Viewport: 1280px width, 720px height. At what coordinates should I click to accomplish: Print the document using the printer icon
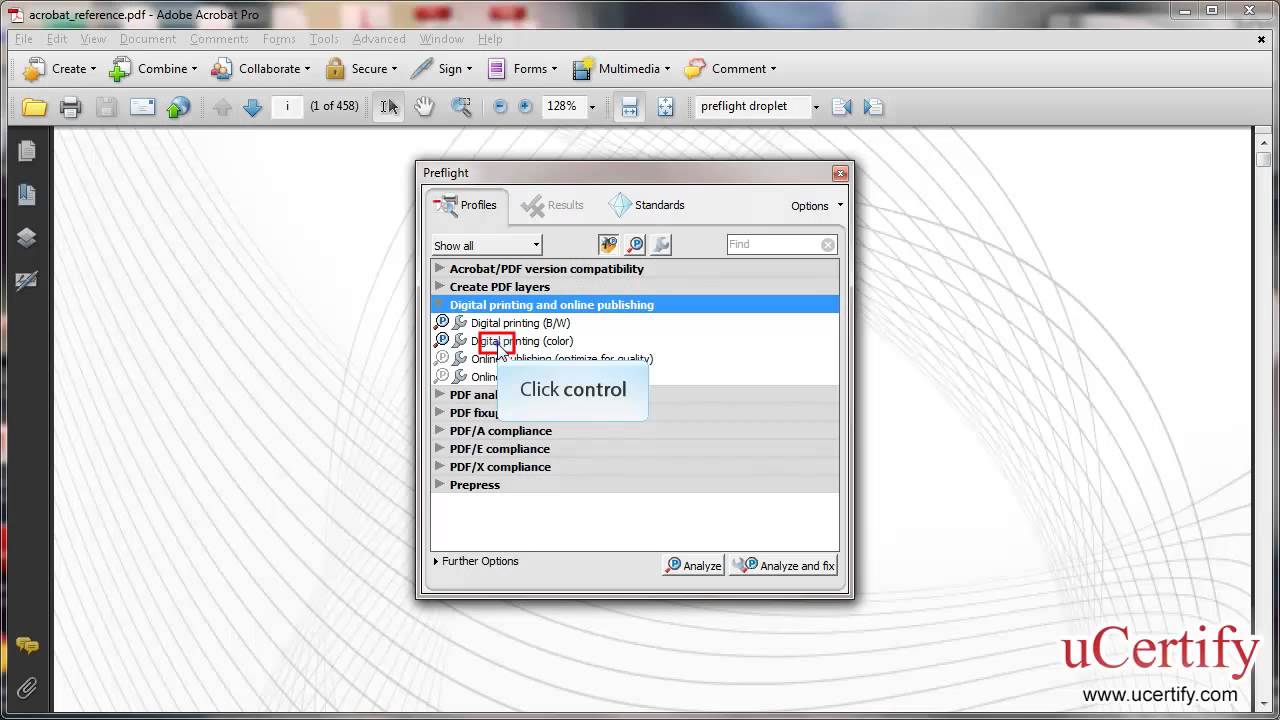tap(70, 107)
